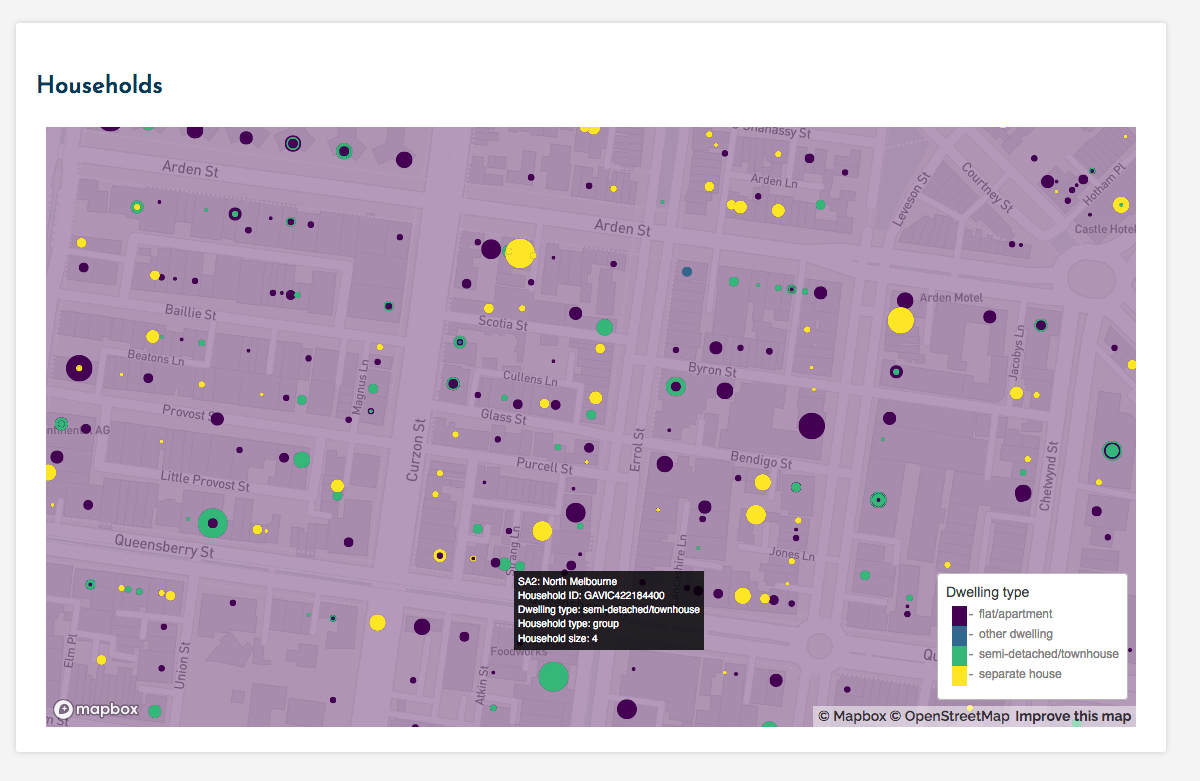Open the © OpenStreetMap attribution link
This screenshot has height=781, width=1200.
click(x=950, y=716)
